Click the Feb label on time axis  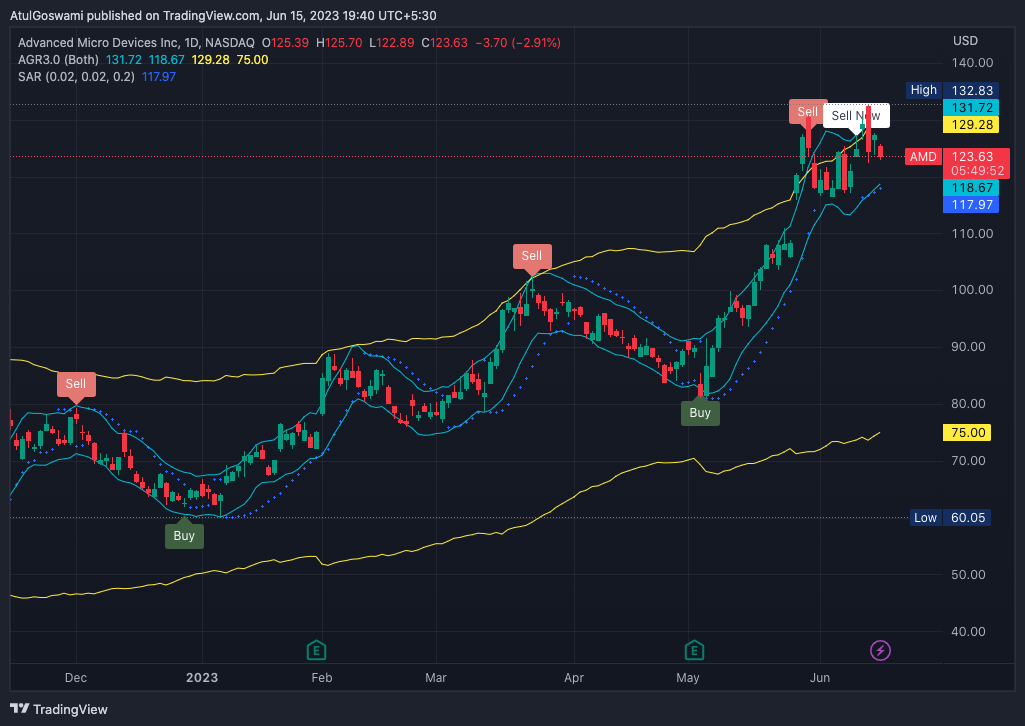click(322, 678)
